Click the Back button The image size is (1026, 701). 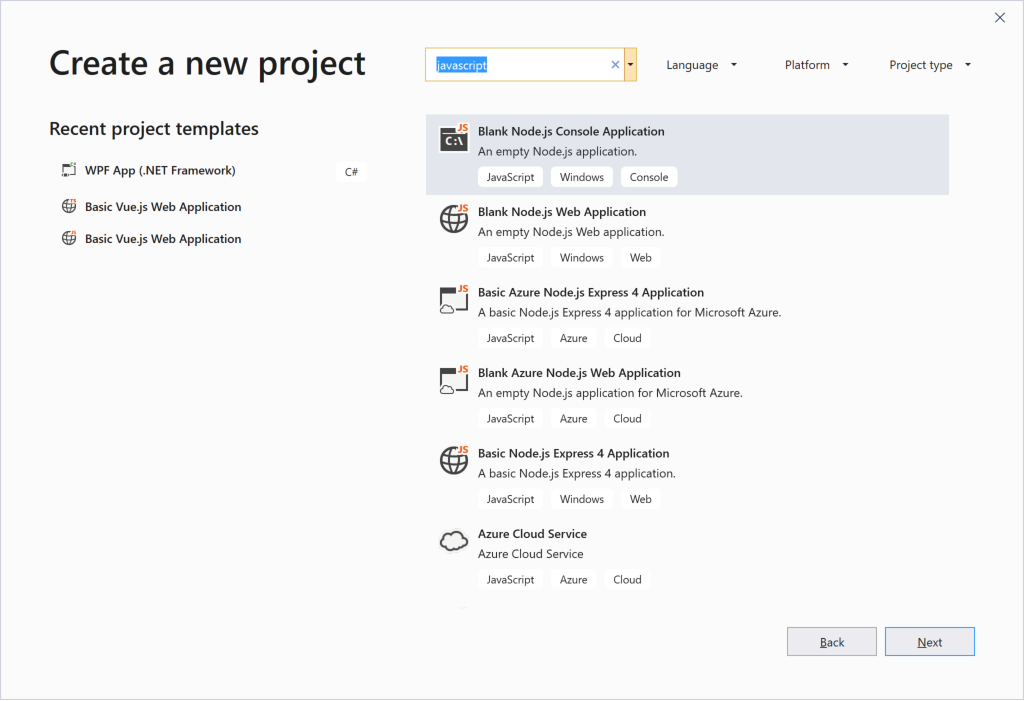pos(832,642)
